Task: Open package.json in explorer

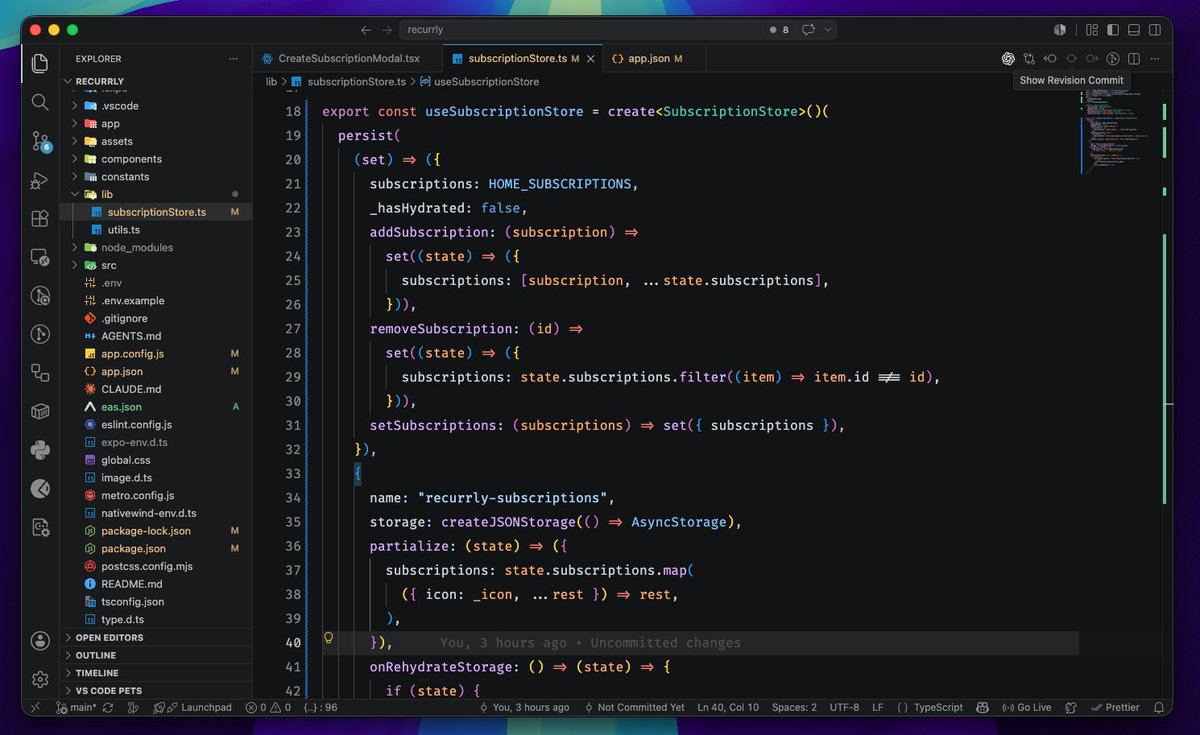Action: coord(156,548)
